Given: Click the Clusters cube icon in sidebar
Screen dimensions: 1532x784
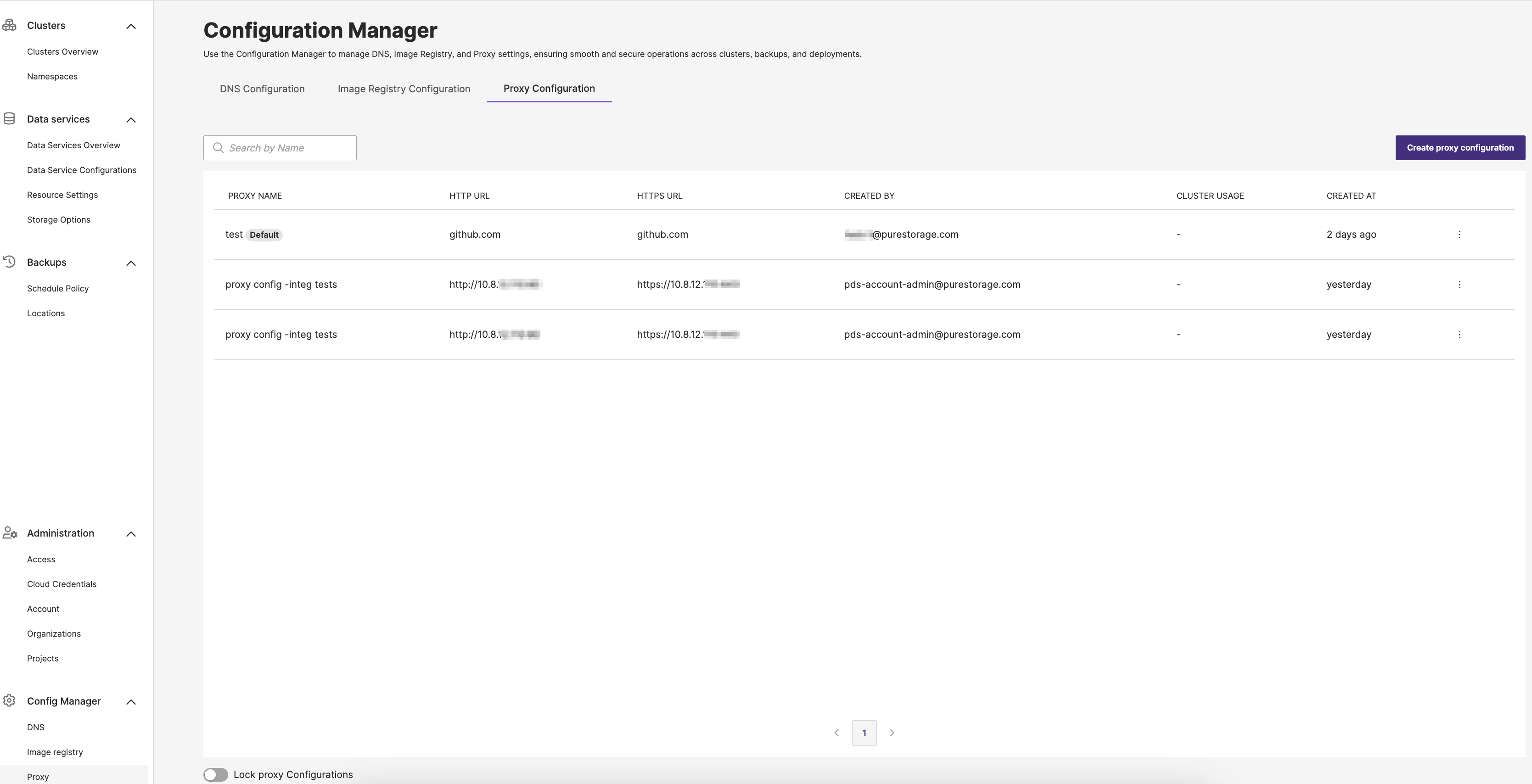Looking at the screenshot, I should click(9, 25).
